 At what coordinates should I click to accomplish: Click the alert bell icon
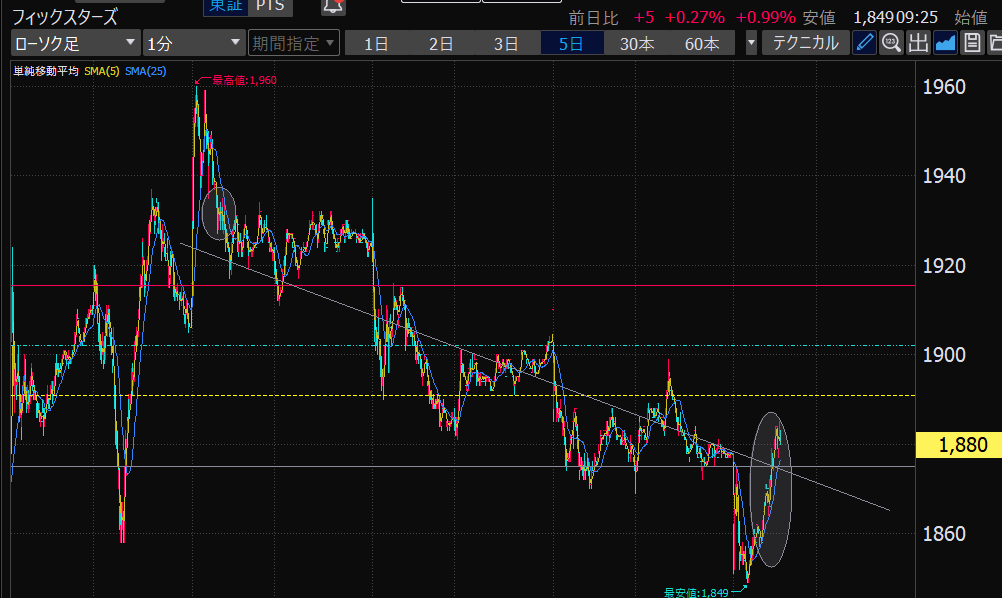click(332, 8)
